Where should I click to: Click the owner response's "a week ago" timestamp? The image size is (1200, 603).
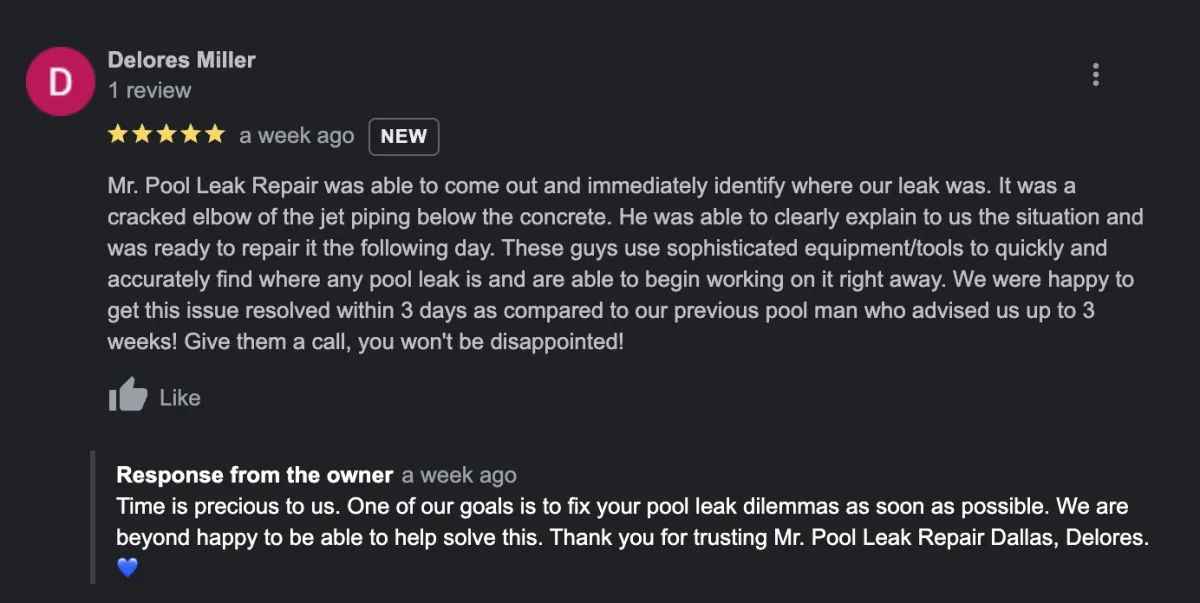tap(459, 475)
